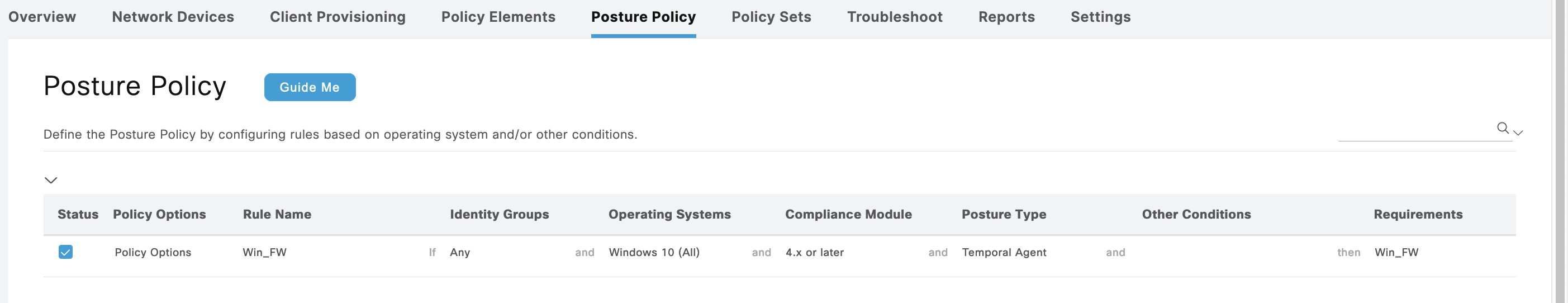Toggle the Win_FW rule status checkbox
This screenshot has width=1568, height=303.
coord(66,252)
